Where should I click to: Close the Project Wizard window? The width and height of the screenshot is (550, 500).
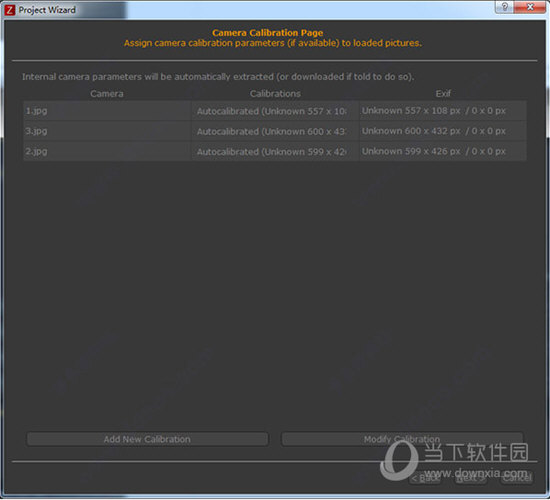tap(530, 7)
